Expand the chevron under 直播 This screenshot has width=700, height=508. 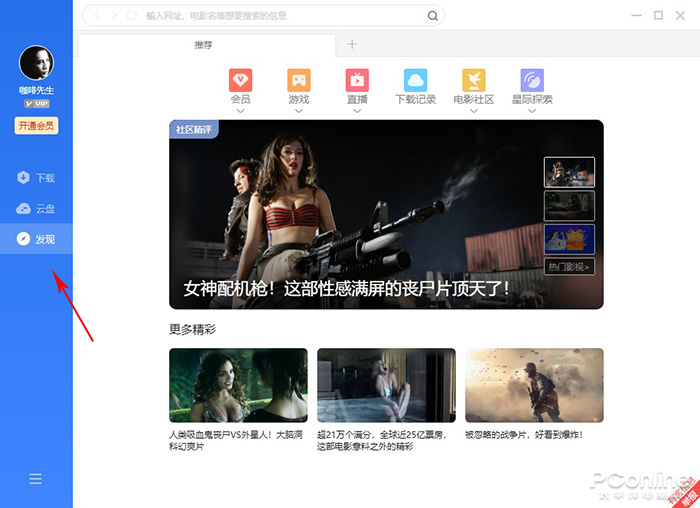357,111
